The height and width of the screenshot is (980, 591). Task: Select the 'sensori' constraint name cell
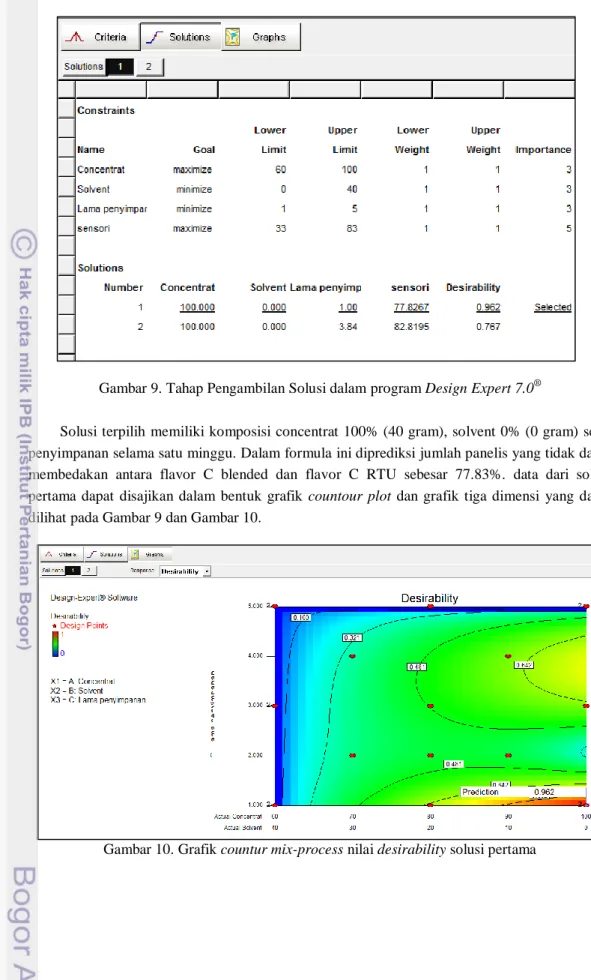(94, 229)
